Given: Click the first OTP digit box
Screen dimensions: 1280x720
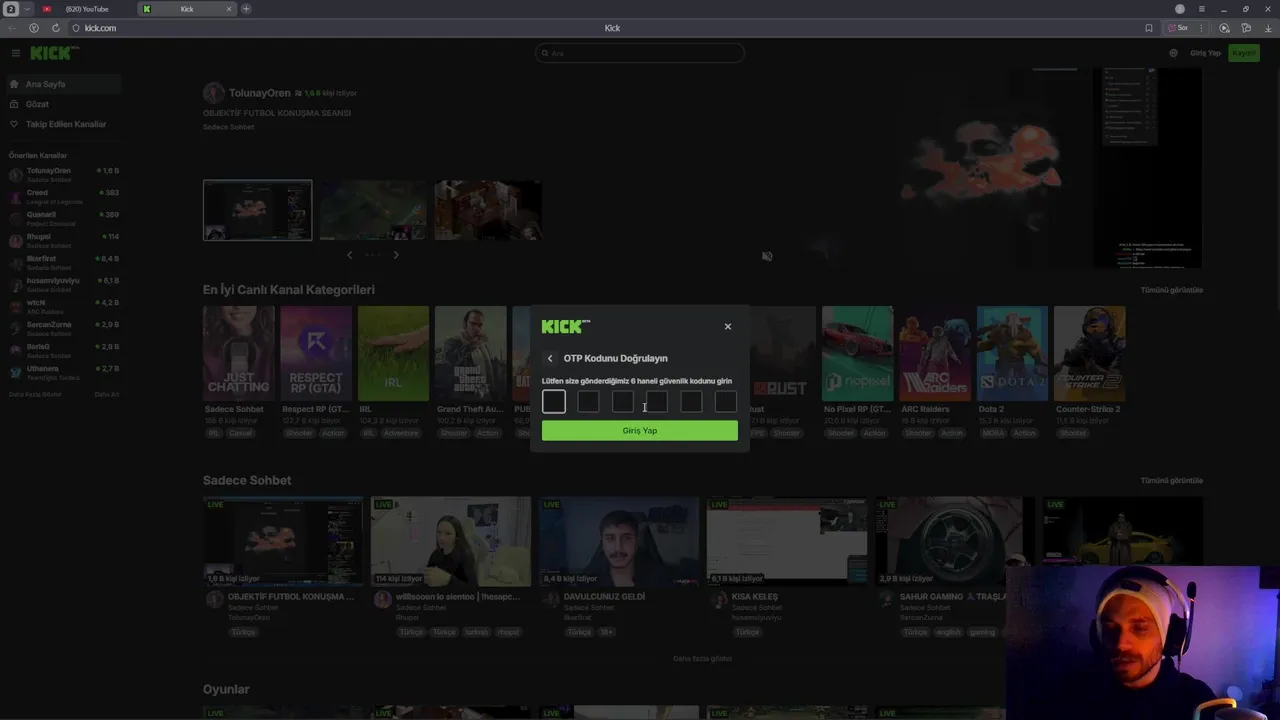Looking at the screenshot, I should coord(554,401).
